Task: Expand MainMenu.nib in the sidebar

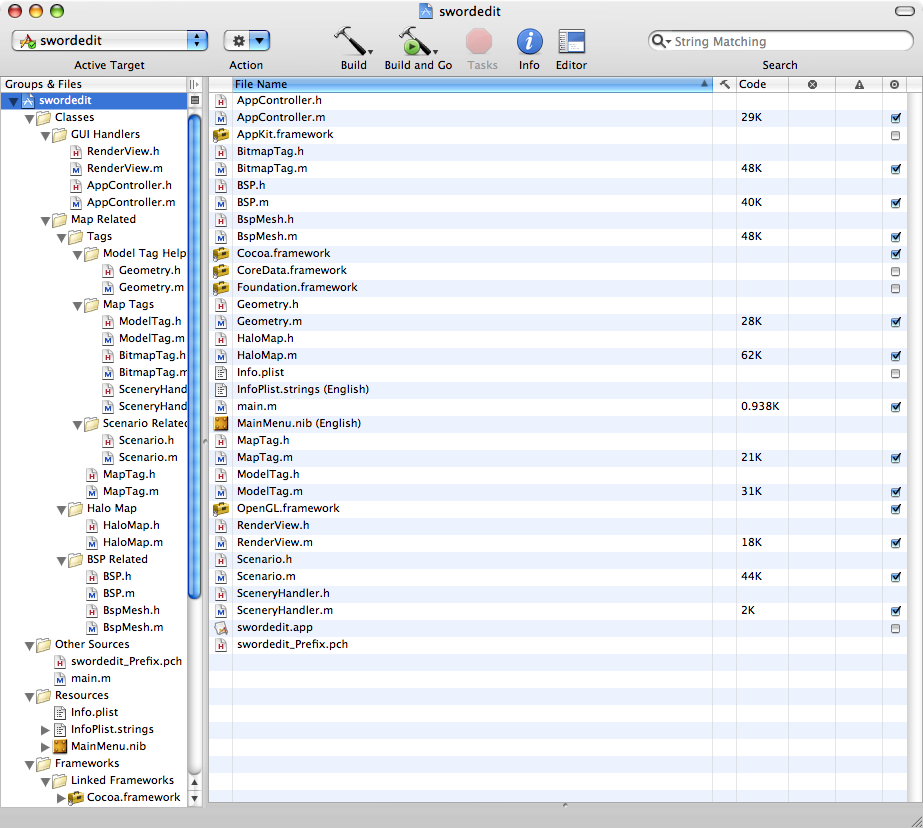Action: 45,747
